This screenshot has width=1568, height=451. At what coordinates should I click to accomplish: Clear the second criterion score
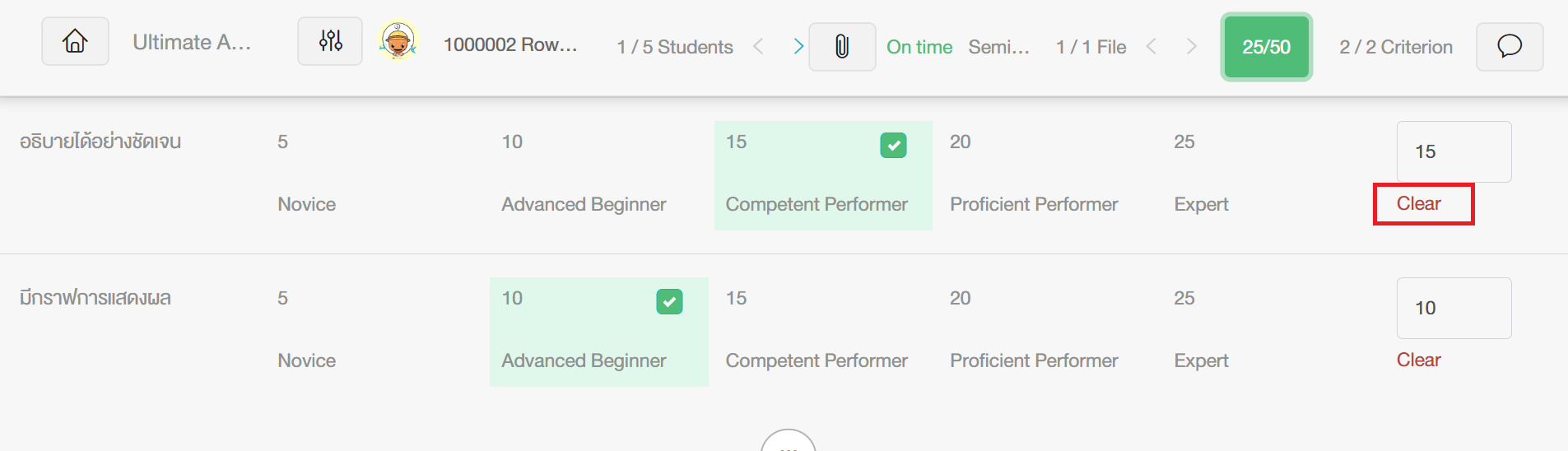click(1418, 360)
